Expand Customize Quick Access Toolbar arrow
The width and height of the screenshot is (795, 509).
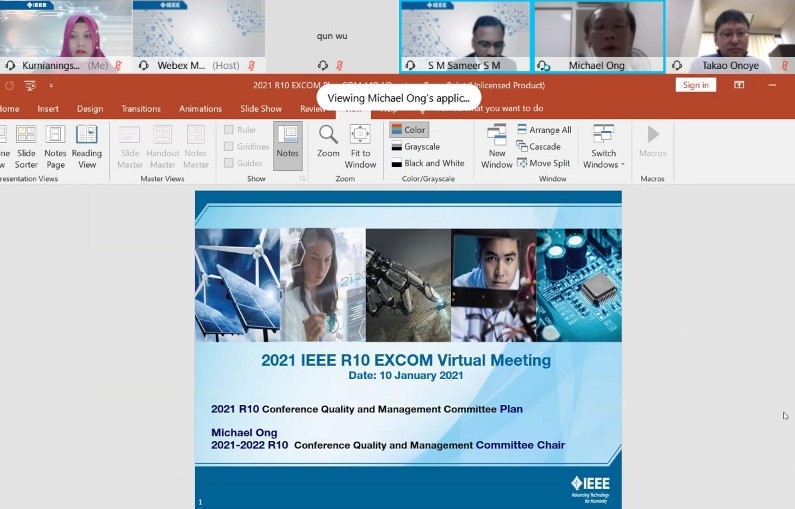tap(51, 86)
